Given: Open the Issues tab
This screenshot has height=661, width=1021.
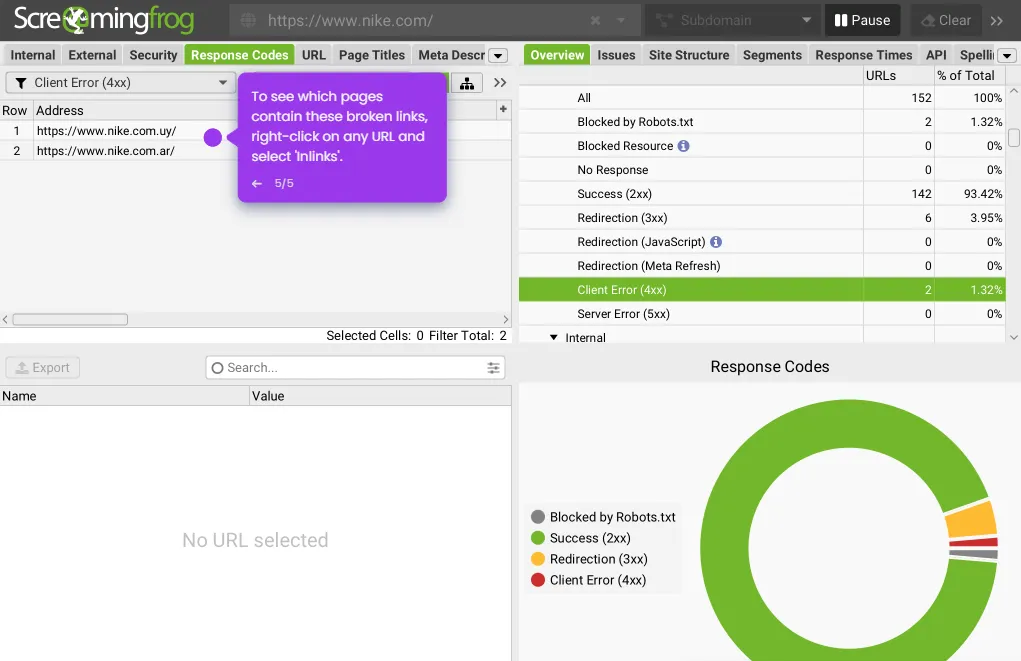Looking at the screenshot, I should tap(616, 55).
